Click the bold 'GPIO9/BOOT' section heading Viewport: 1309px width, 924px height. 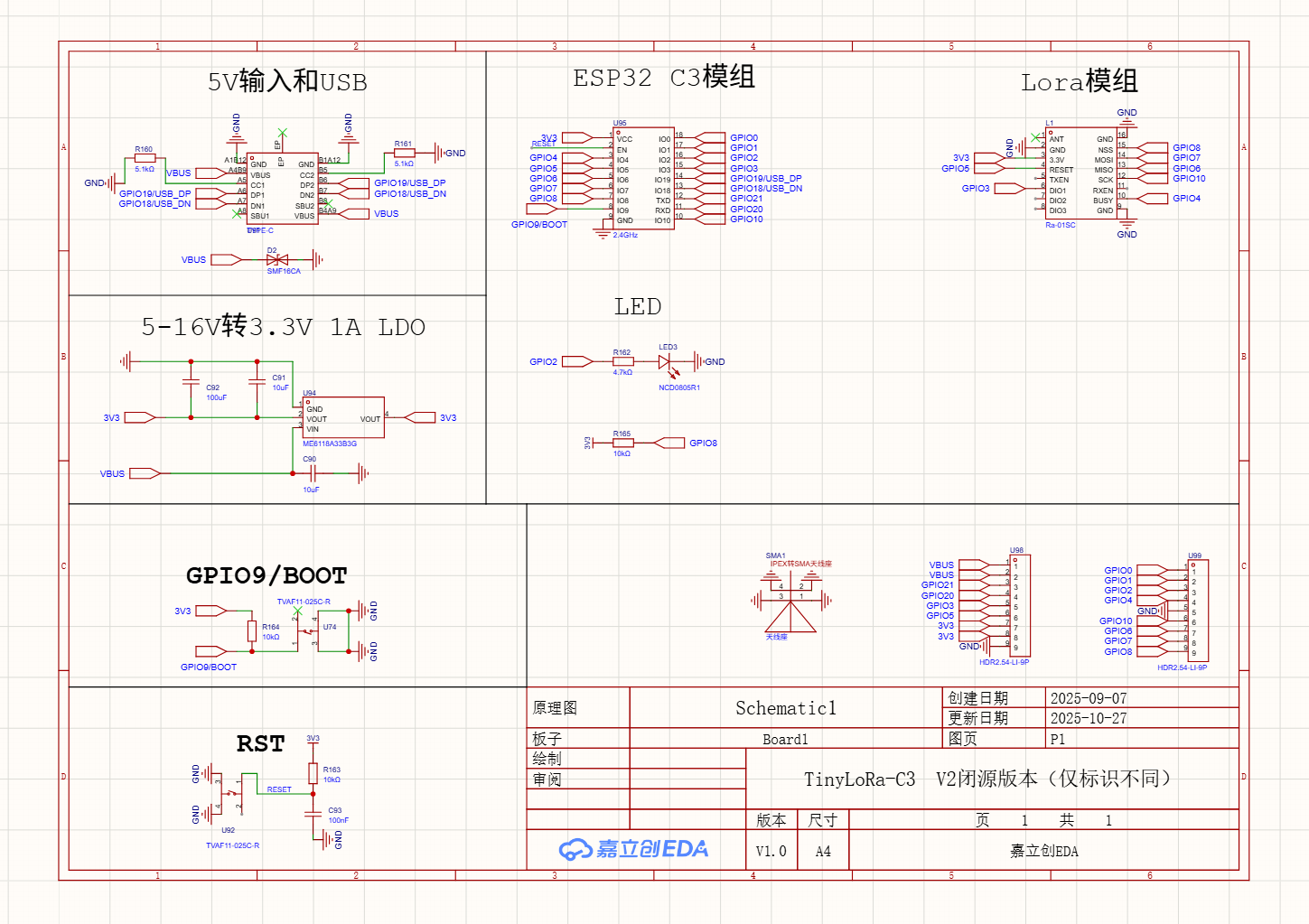(266, 575)
